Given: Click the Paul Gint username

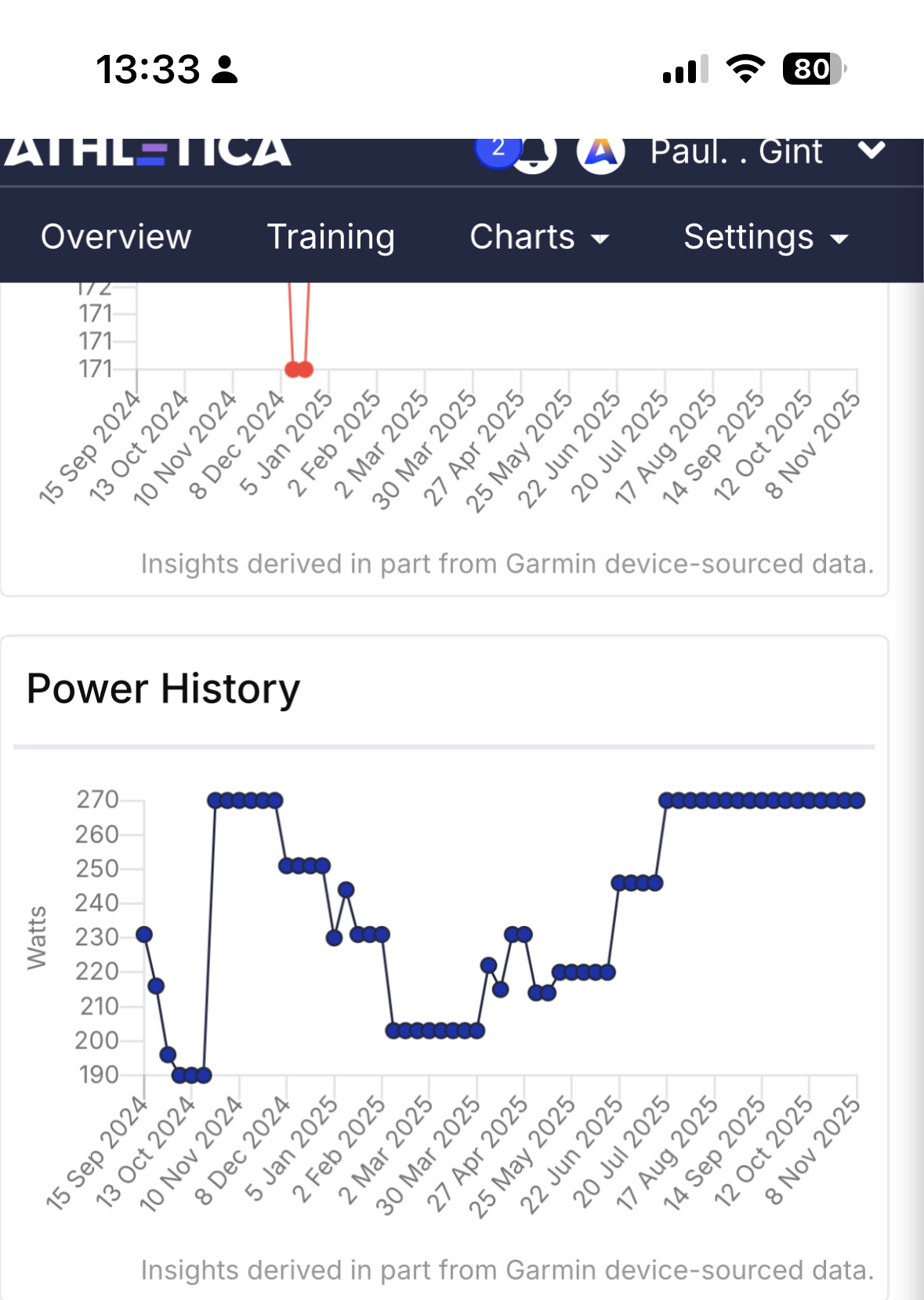Looking at the screenshot, I should [x=736, y=152].
